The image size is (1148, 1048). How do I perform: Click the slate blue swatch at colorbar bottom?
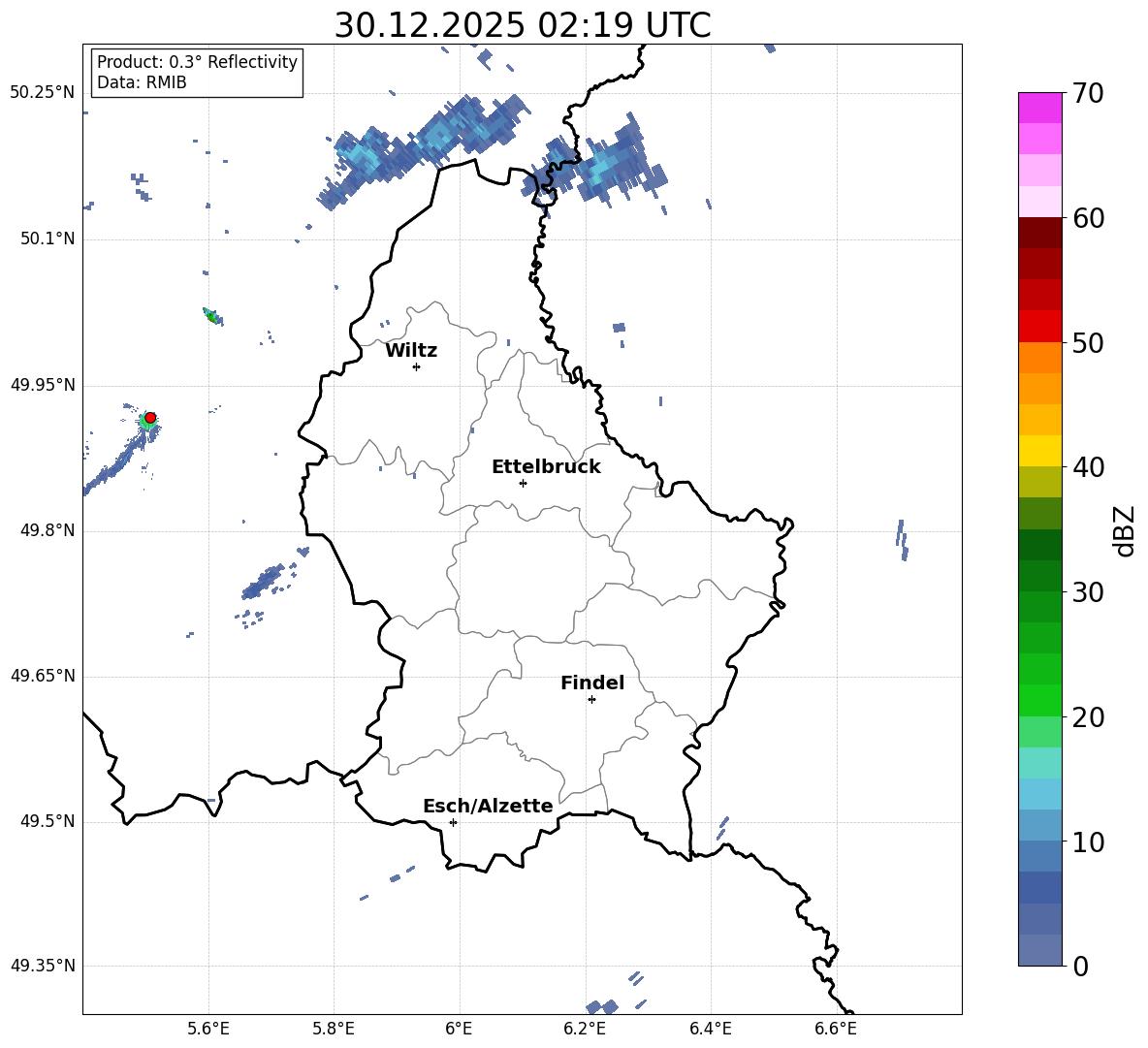(x=1039, y=950)
